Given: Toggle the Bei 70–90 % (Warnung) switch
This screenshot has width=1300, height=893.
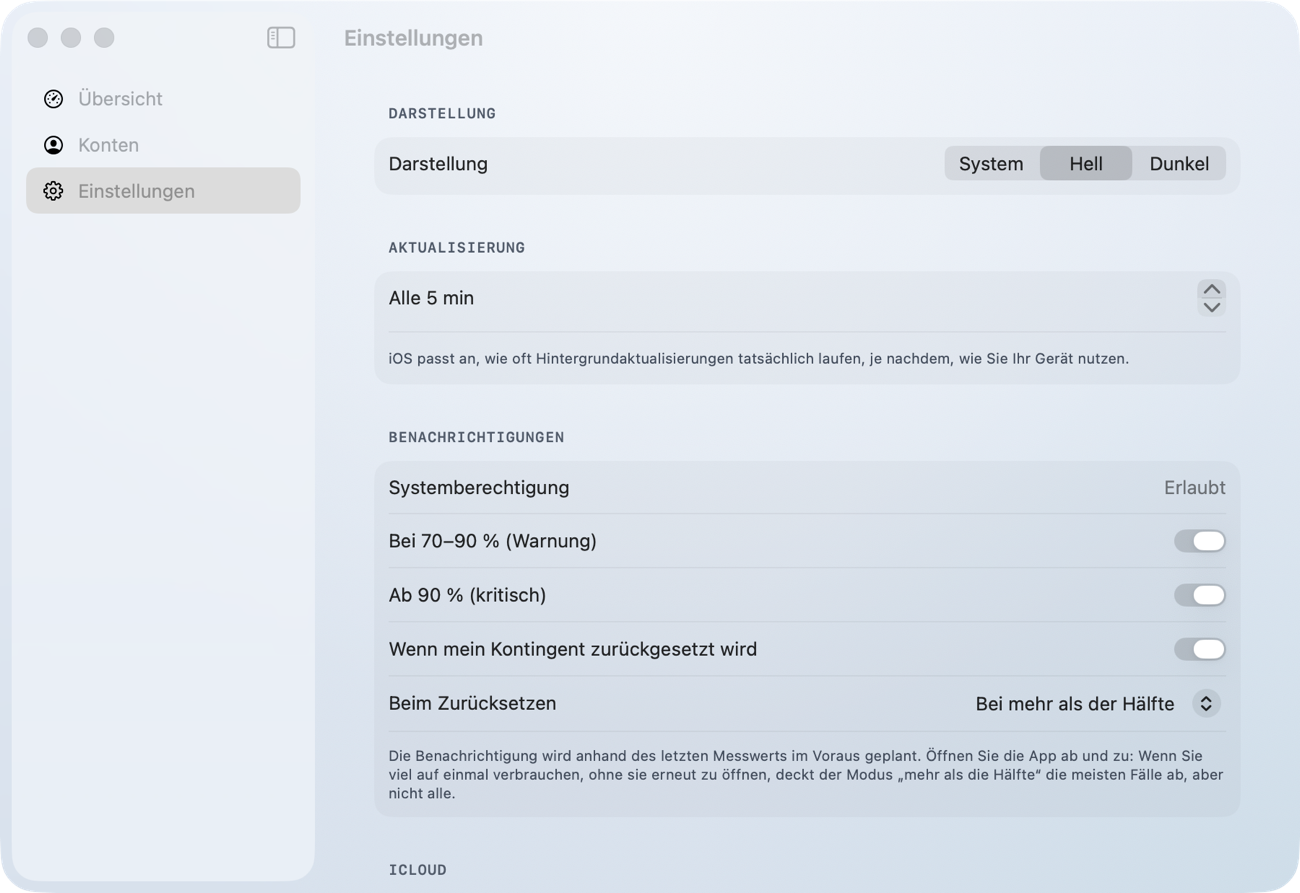Looking at the screenshot, I should coord(1200,541).
